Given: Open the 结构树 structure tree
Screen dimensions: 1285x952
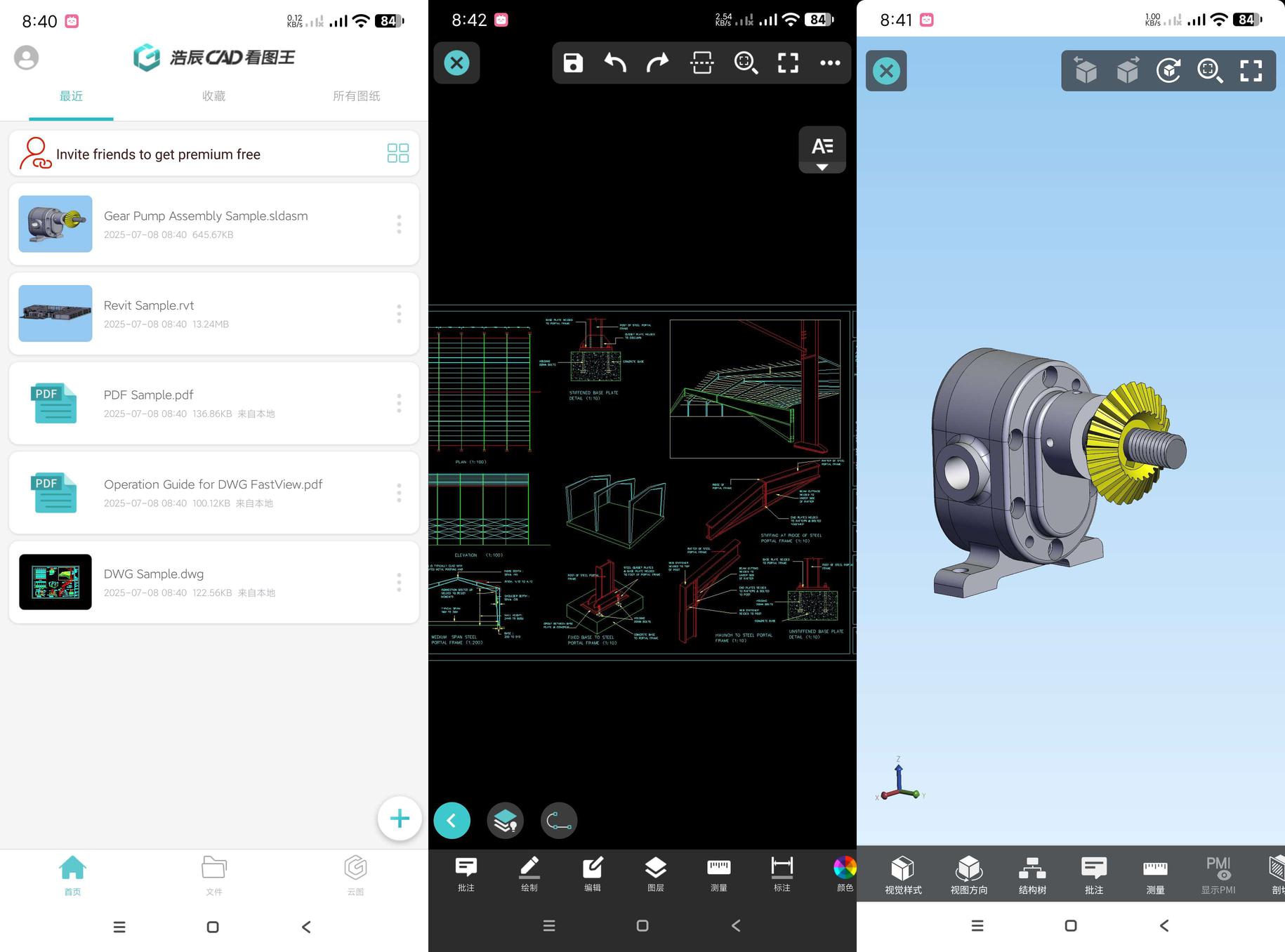Looking at the screenshot, I should (1032, 875).
